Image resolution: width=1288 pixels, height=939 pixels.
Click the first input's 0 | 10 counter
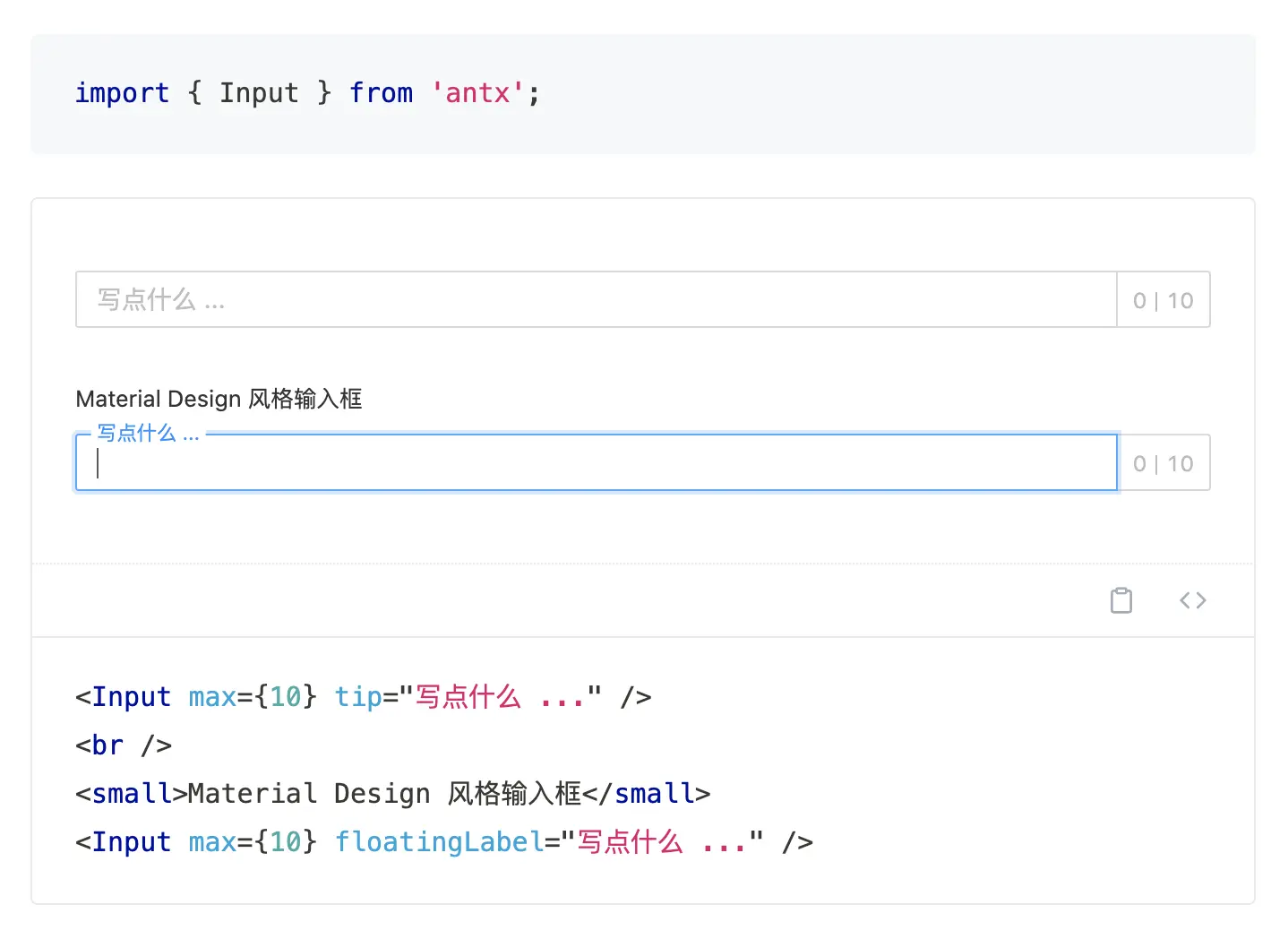coord(1163,300)
